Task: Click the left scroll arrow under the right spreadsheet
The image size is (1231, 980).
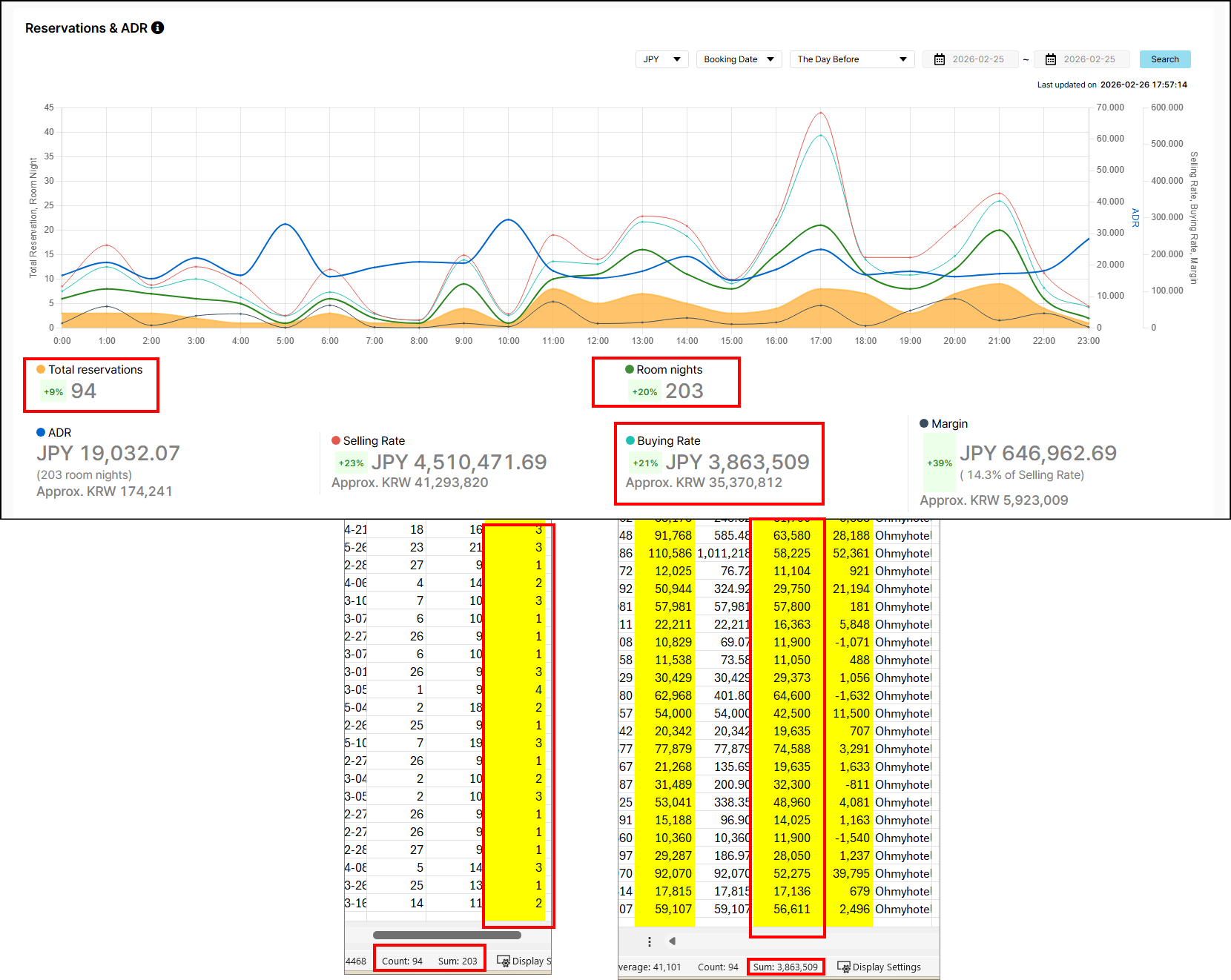Action: tap(672, 941)
